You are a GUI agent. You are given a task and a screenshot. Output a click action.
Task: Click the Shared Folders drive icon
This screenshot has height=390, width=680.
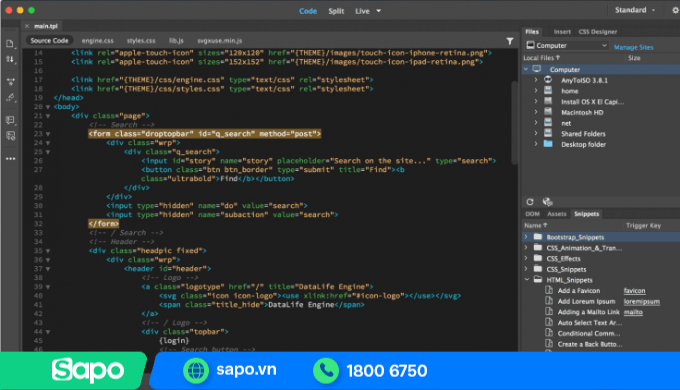(x=548, y=133)
